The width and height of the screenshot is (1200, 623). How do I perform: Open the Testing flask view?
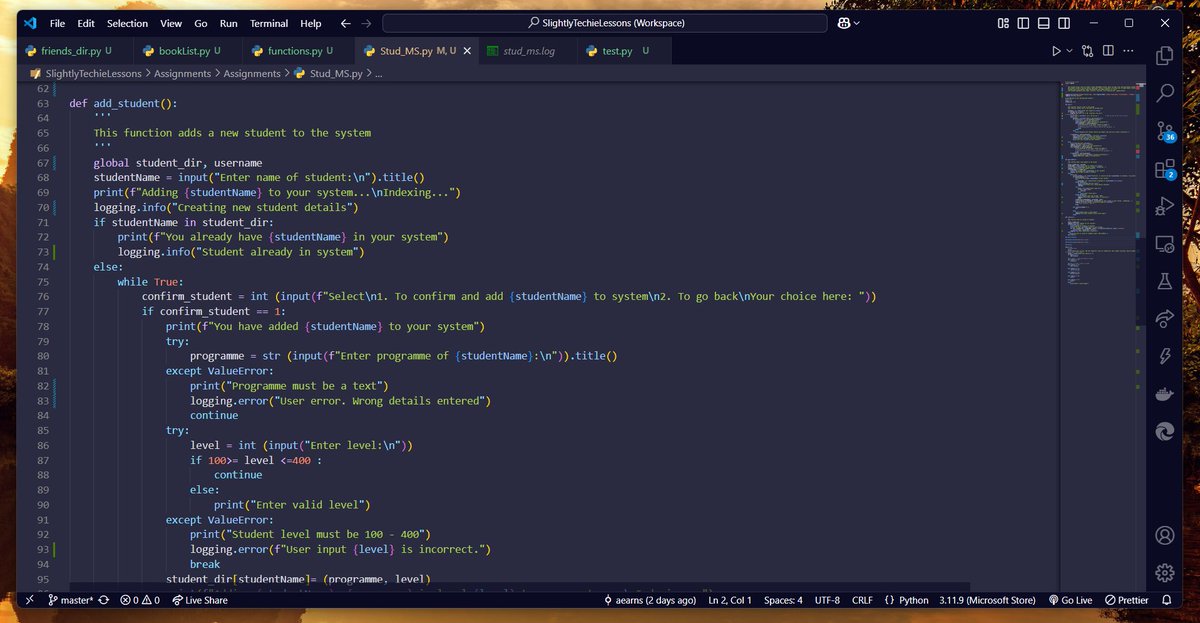1164,281
